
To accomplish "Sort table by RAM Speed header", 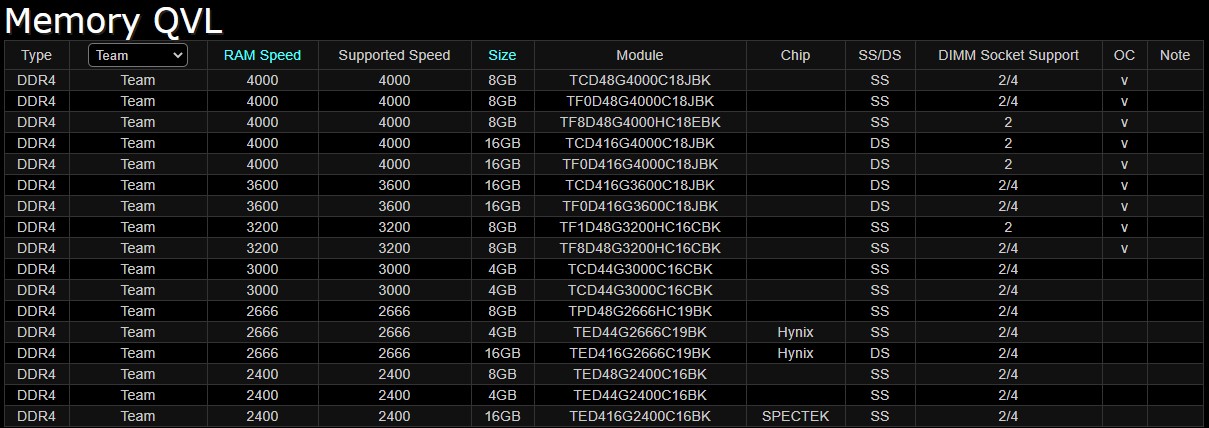I will click(x=262, y=56).
